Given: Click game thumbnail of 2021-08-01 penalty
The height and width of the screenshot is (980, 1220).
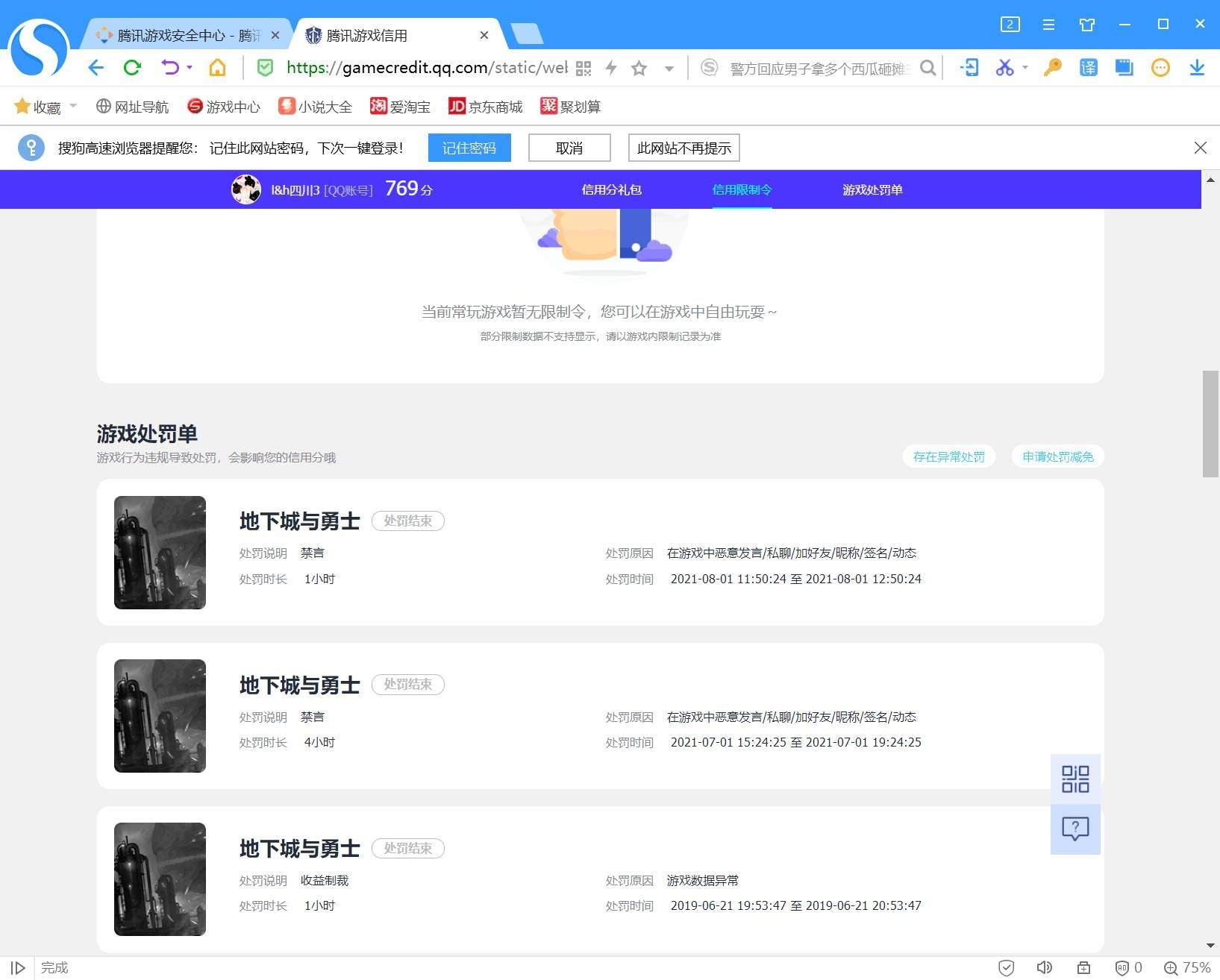Looking at the screenshot, I should coord(160,553).
